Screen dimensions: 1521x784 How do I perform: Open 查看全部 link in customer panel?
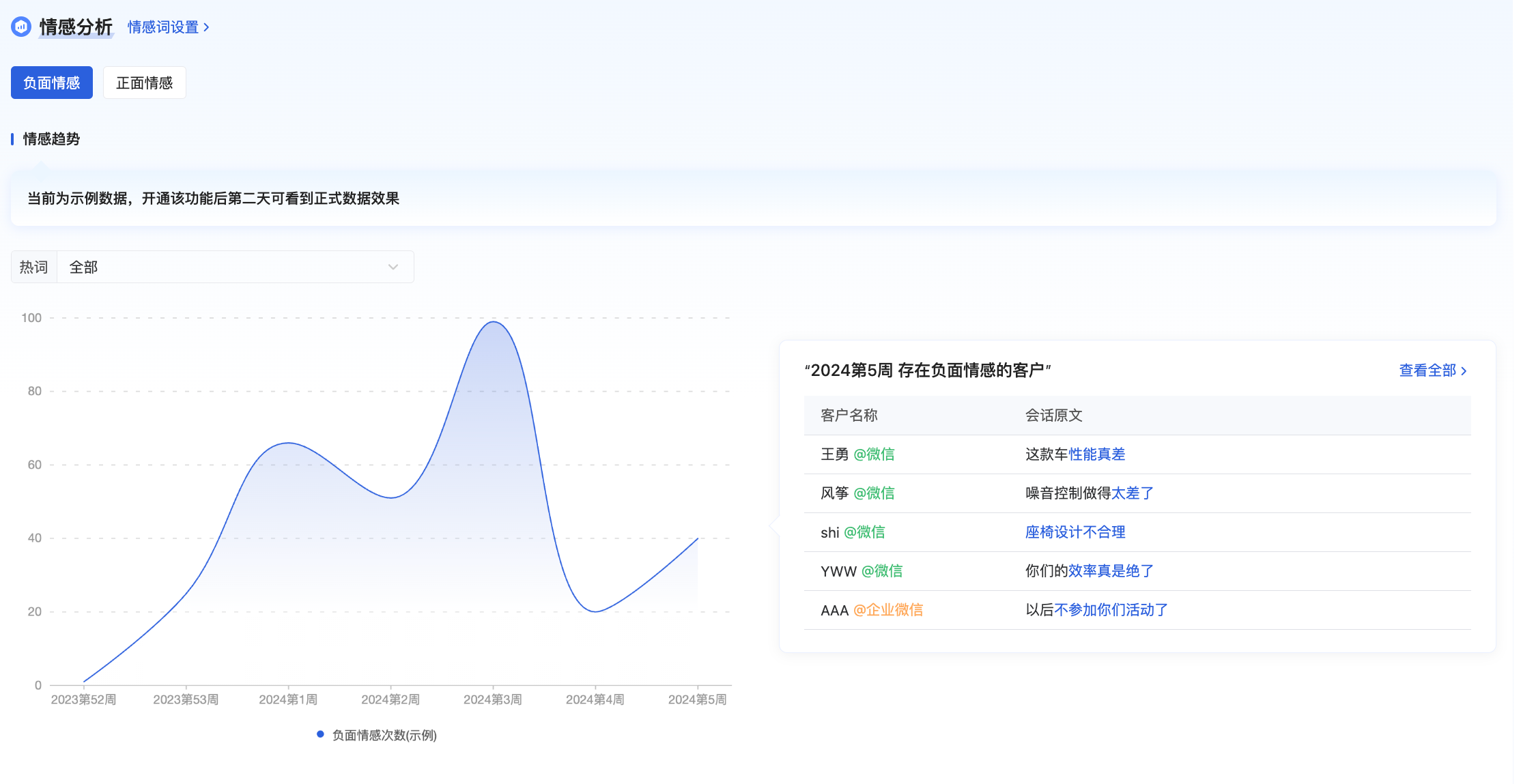[1433, 371]
